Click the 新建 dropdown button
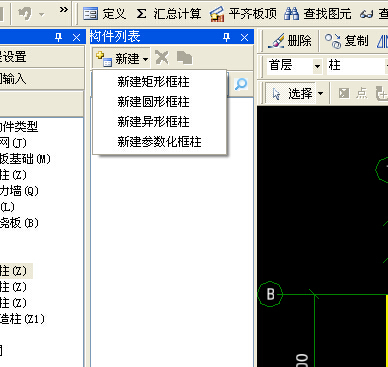 pos(122,59)
